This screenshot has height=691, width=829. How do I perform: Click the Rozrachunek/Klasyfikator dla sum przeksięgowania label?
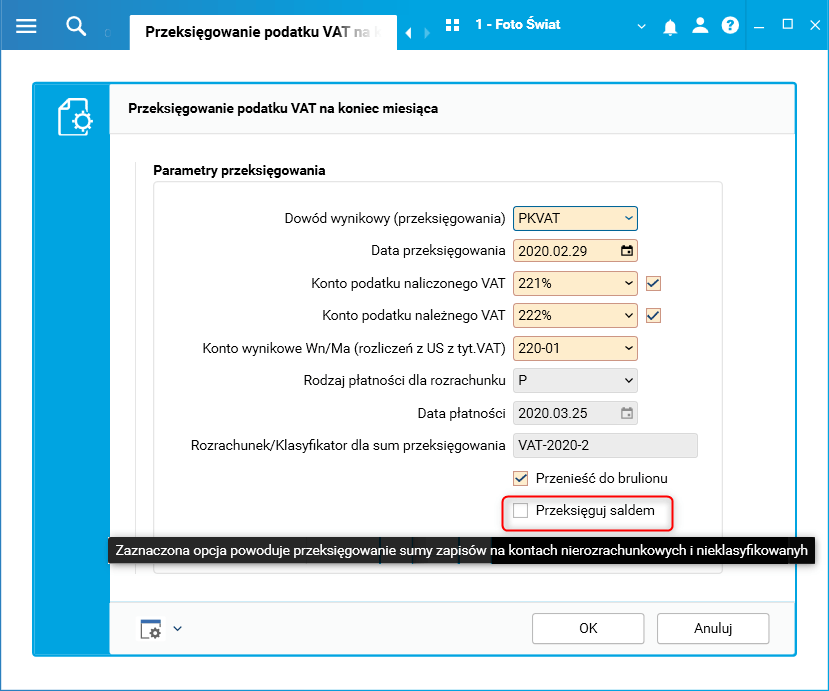(x=348, y=446)
